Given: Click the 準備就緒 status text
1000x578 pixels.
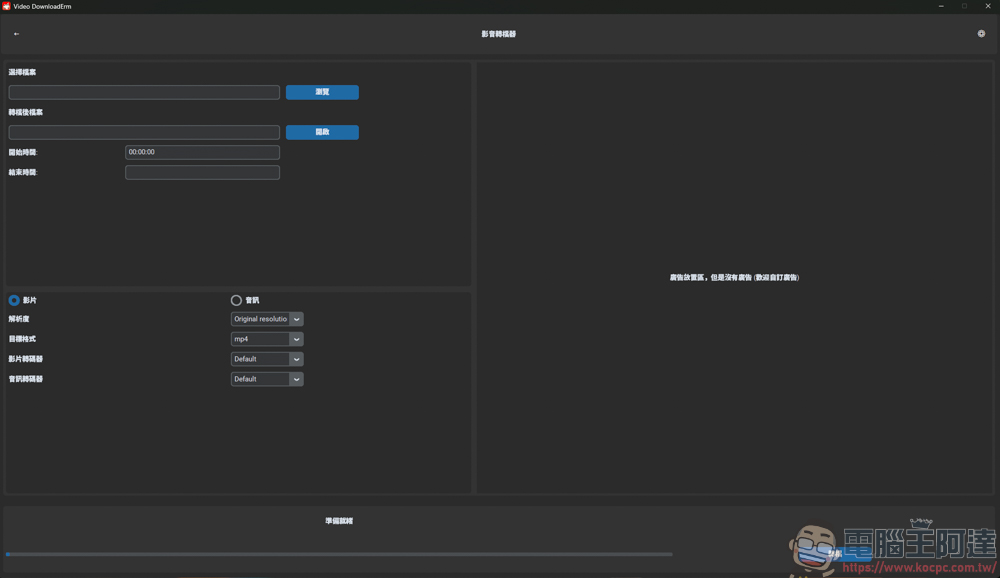Looking at the screenshot, I should (x=339, y=521).
